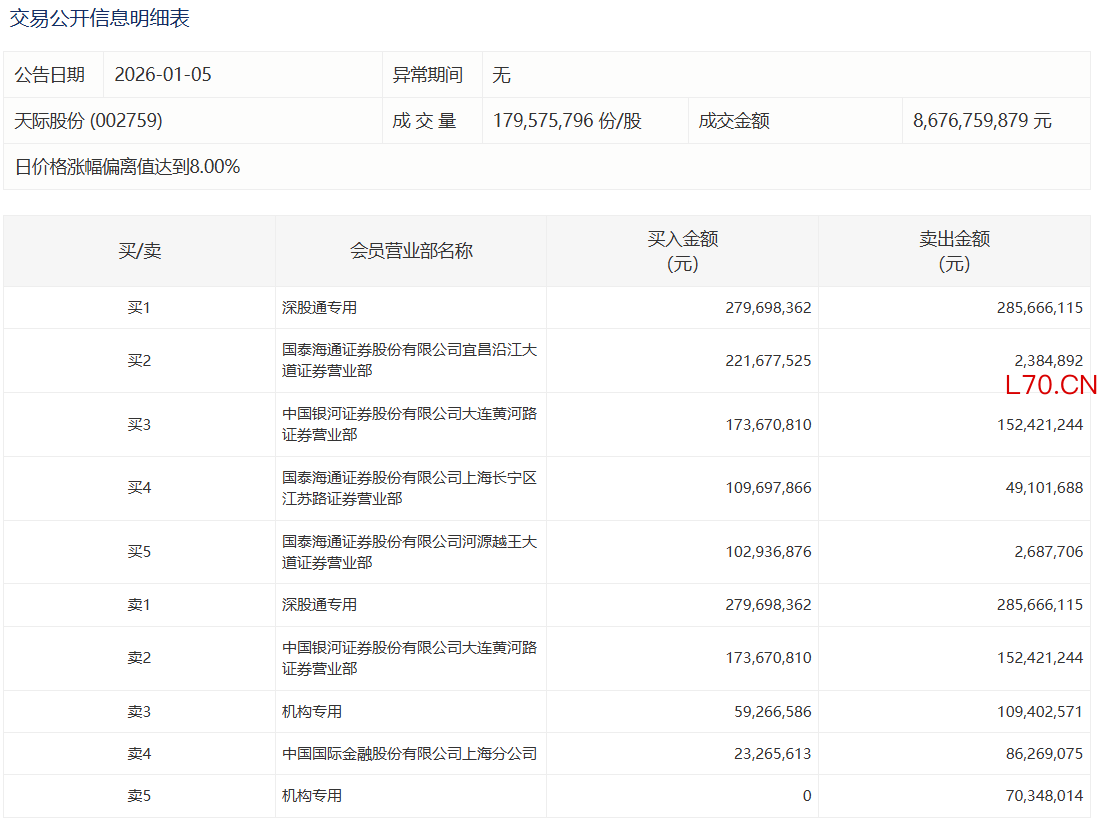The width and height of the screenshot is (1101, 830).
Task: Click the 会员营业部名称 column header
Action: (411, 251)
